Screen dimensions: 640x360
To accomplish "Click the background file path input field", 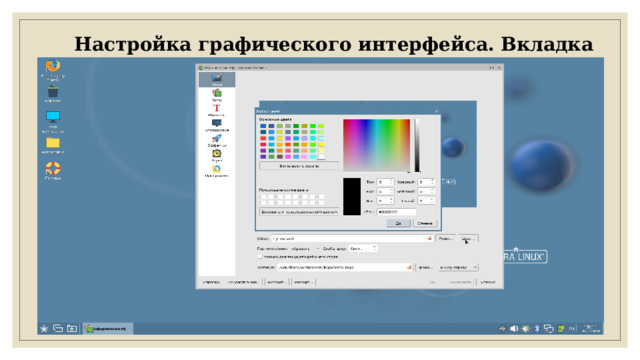I will pos(351,238).
